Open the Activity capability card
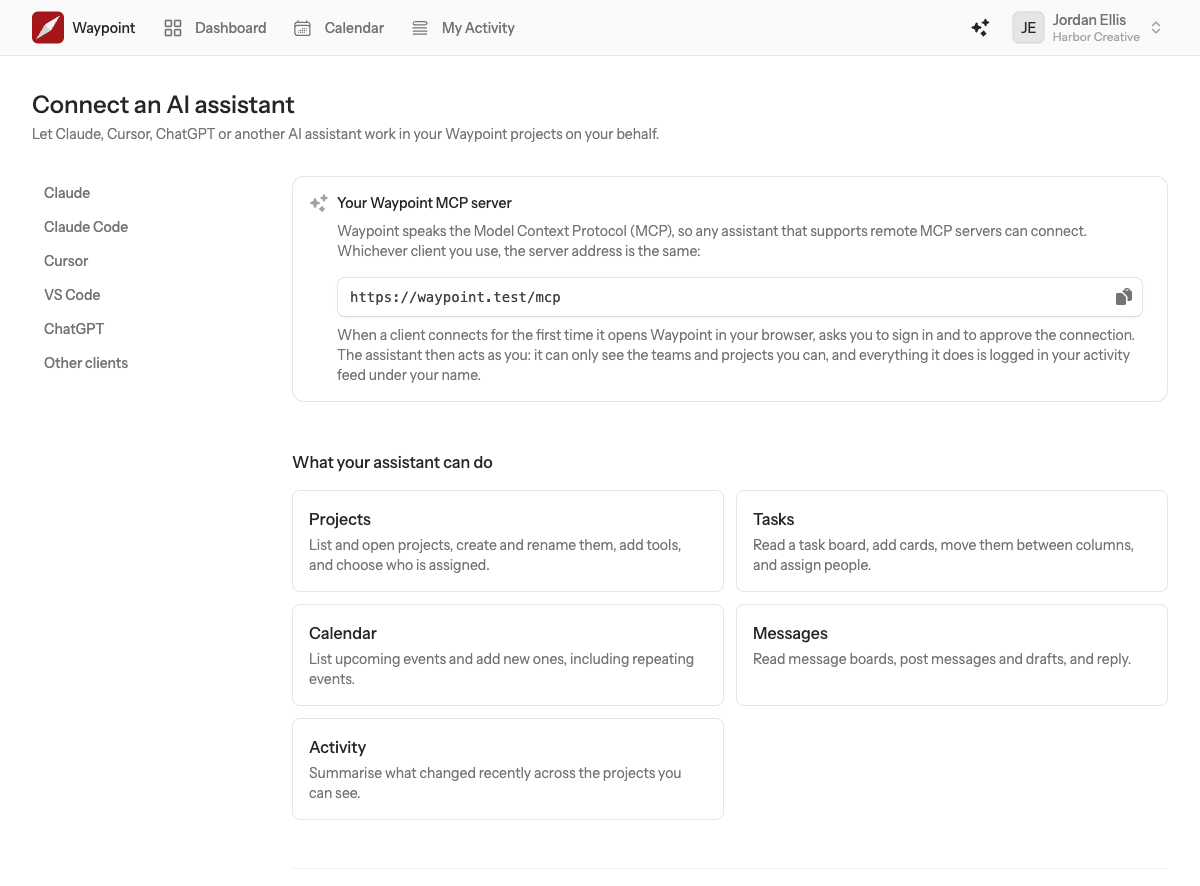Viewport: 1200px width, 886px height. (x=508, y=769)
